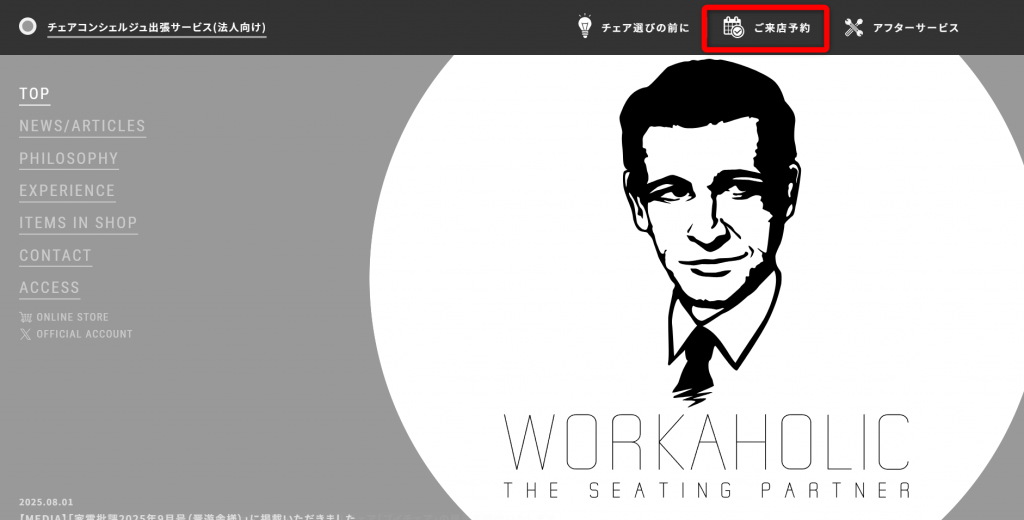Screen dimensions: 1024x520
Task: Click the X logo icon beside OFFICIAL ACCOUNT
Action: tap(26, 334)
